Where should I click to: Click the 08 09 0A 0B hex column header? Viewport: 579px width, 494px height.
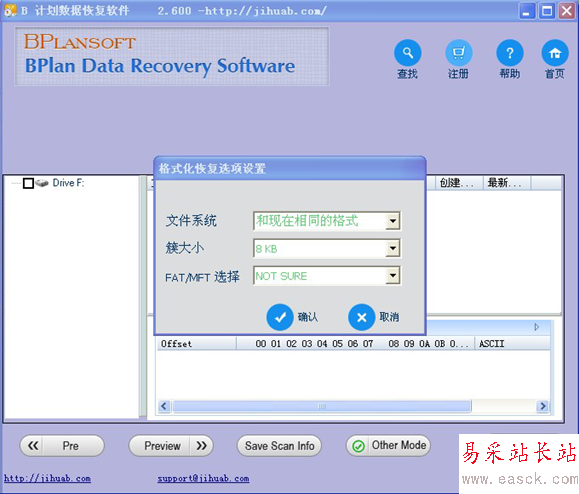pos(428,344)
